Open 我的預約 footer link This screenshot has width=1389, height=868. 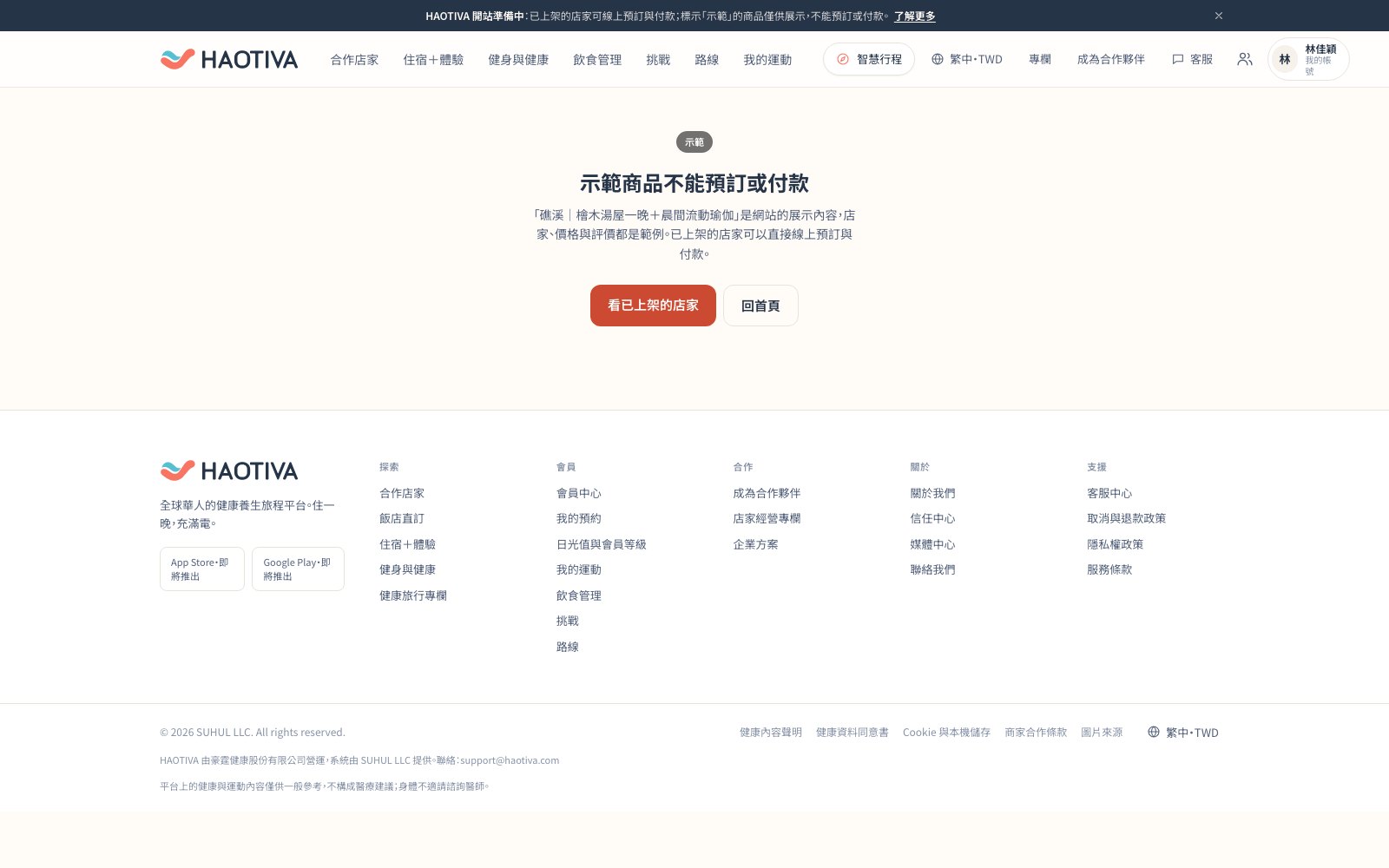(579, 518)
